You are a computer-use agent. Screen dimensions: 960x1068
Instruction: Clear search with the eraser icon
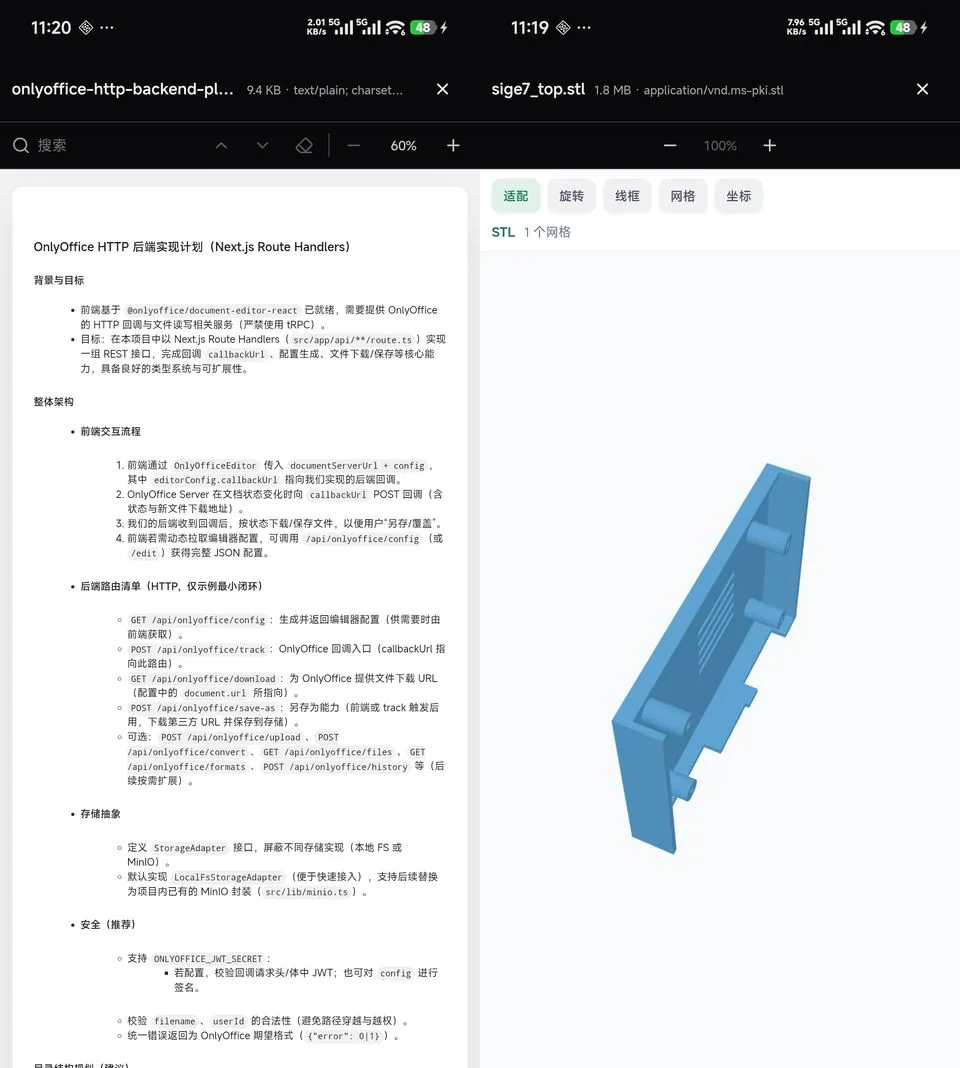click(x=304, y=146)
